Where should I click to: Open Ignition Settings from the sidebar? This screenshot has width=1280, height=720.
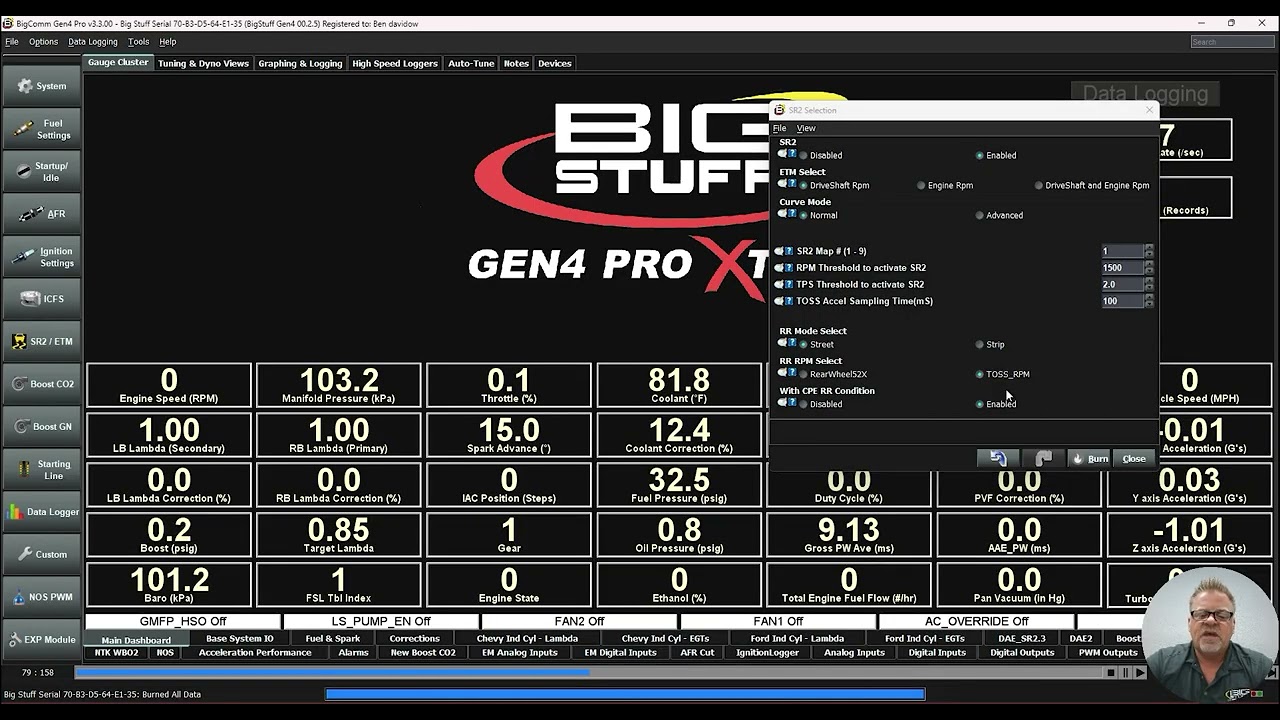pos(41,257)
